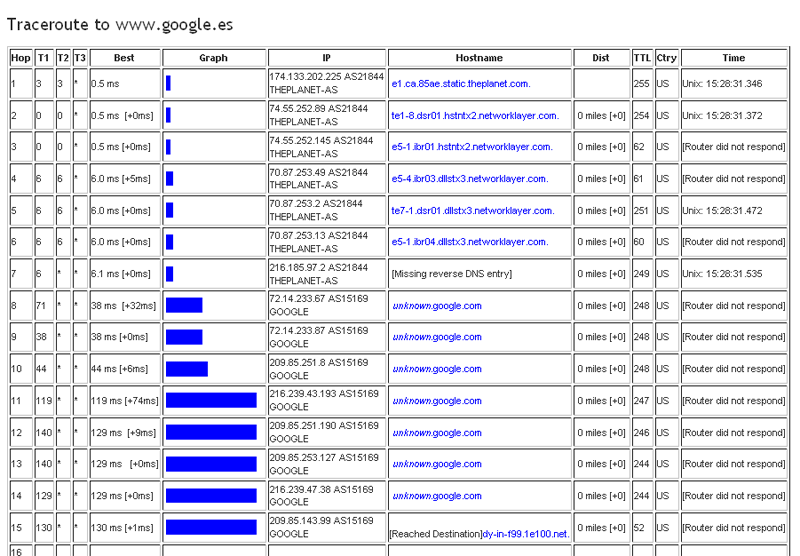This screenshot has height=556, width=800.
Task: Click the IP column header
Action: [326, 58]
